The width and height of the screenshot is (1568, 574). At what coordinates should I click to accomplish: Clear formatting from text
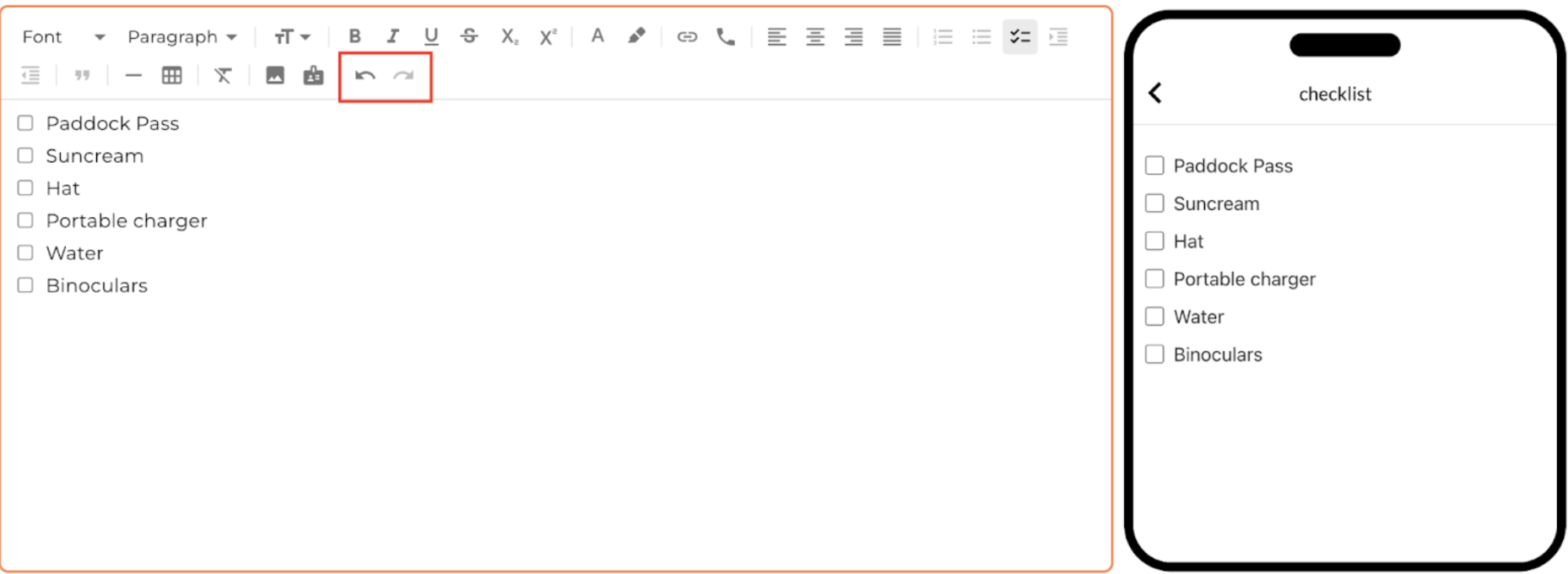(x=223, y=76)
